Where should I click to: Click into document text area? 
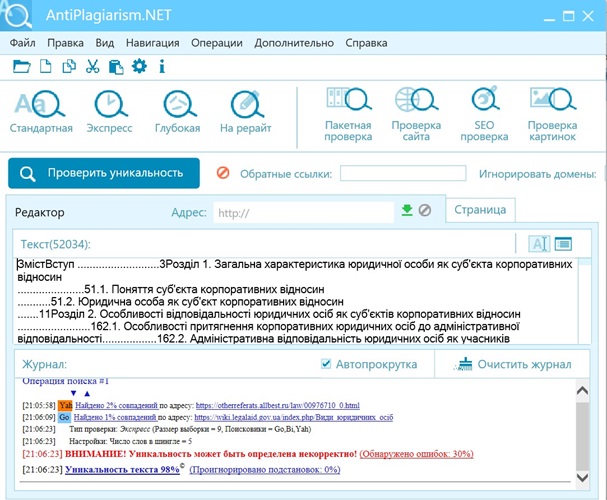pyautogui.click(x=297, y=301)
